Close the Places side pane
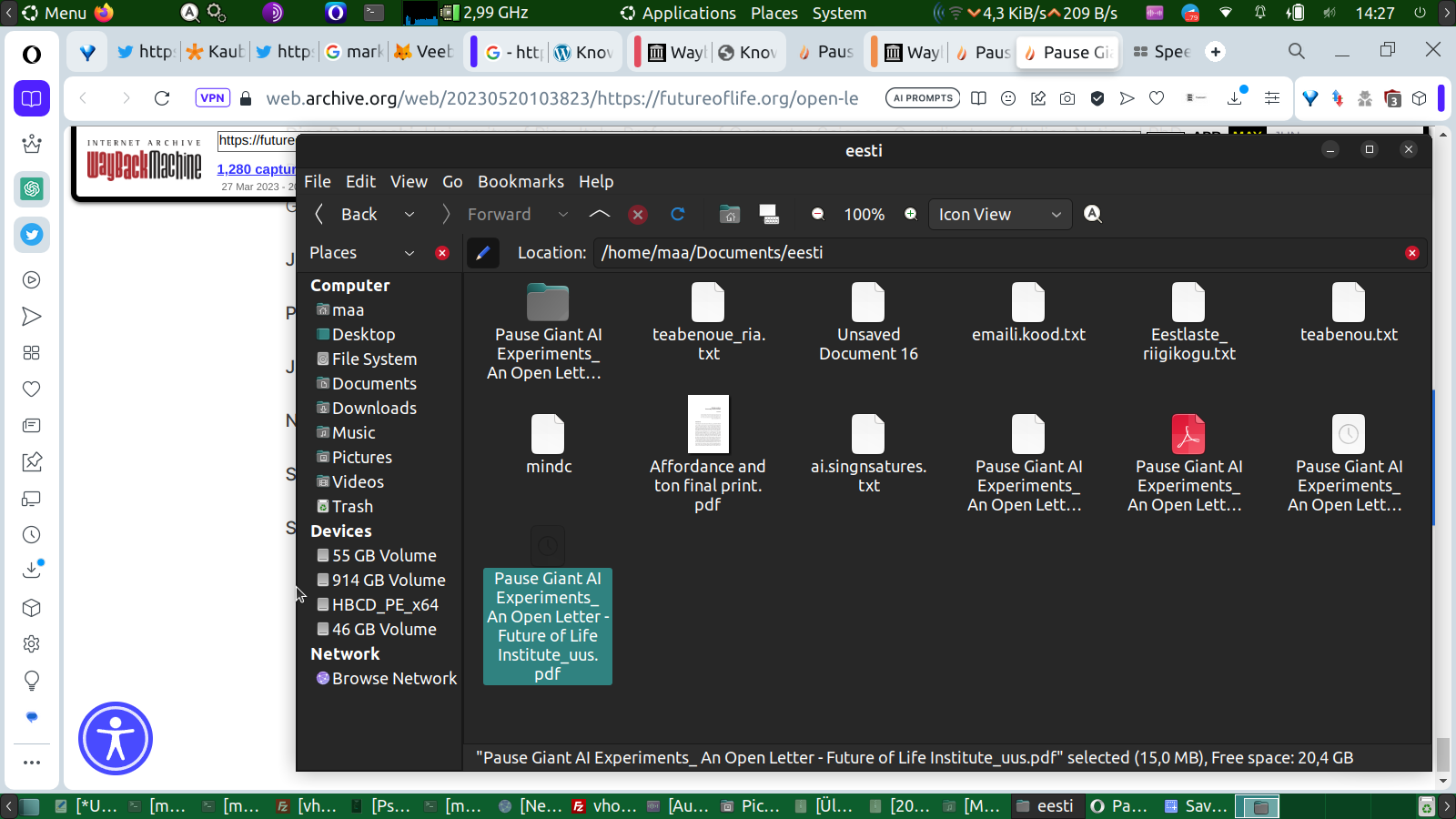The image size is (1456, 819). coord(442,253)
